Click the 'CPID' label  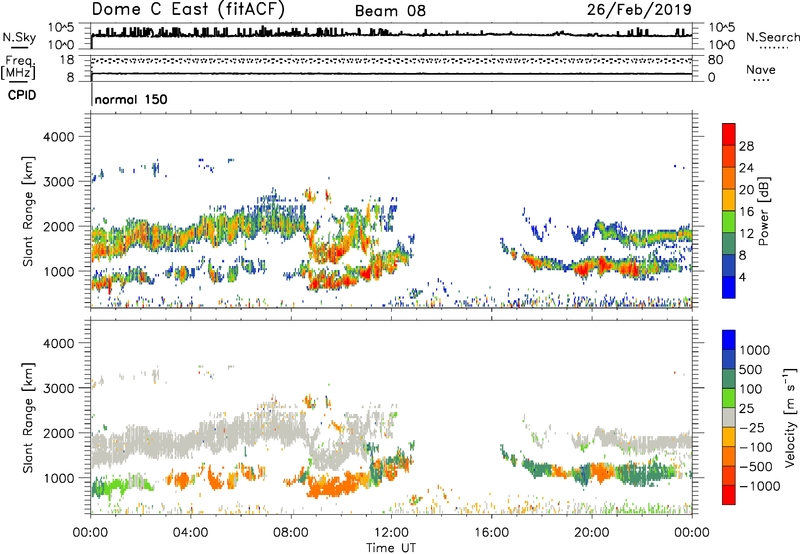tap(22, 95)
